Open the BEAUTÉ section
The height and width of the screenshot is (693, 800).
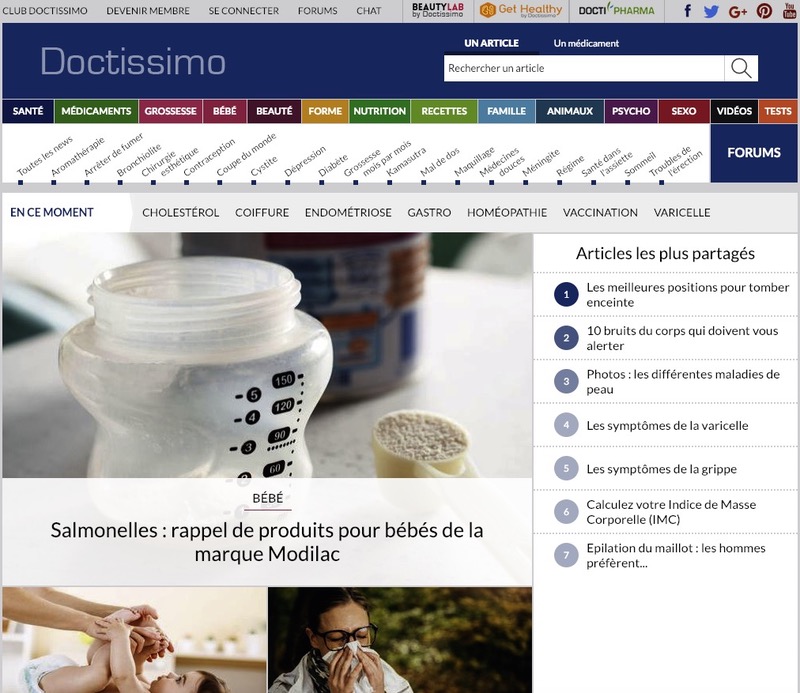point(274,111)
